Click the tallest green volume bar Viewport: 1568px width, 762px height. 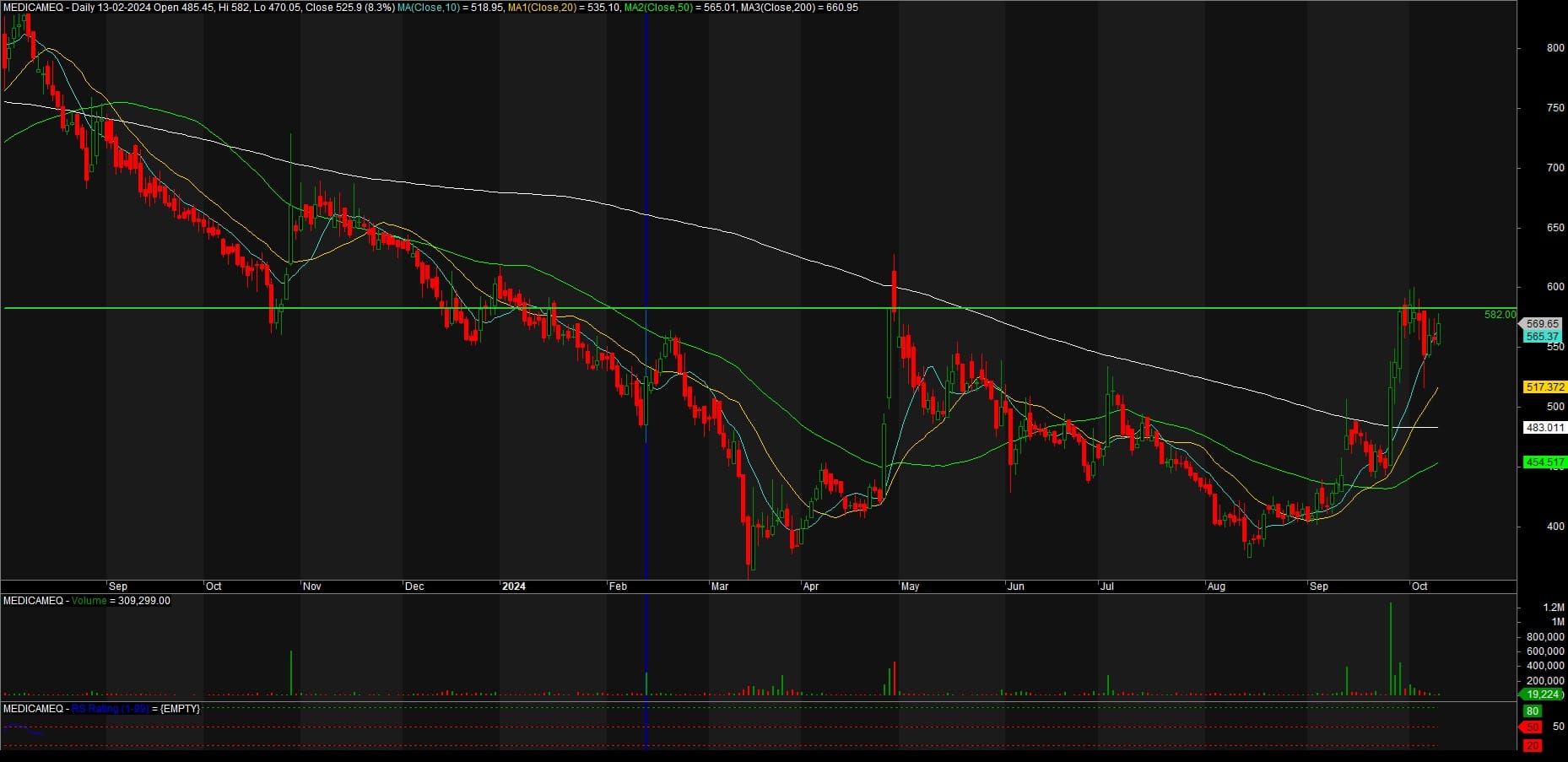click(x=1390, y=649)
